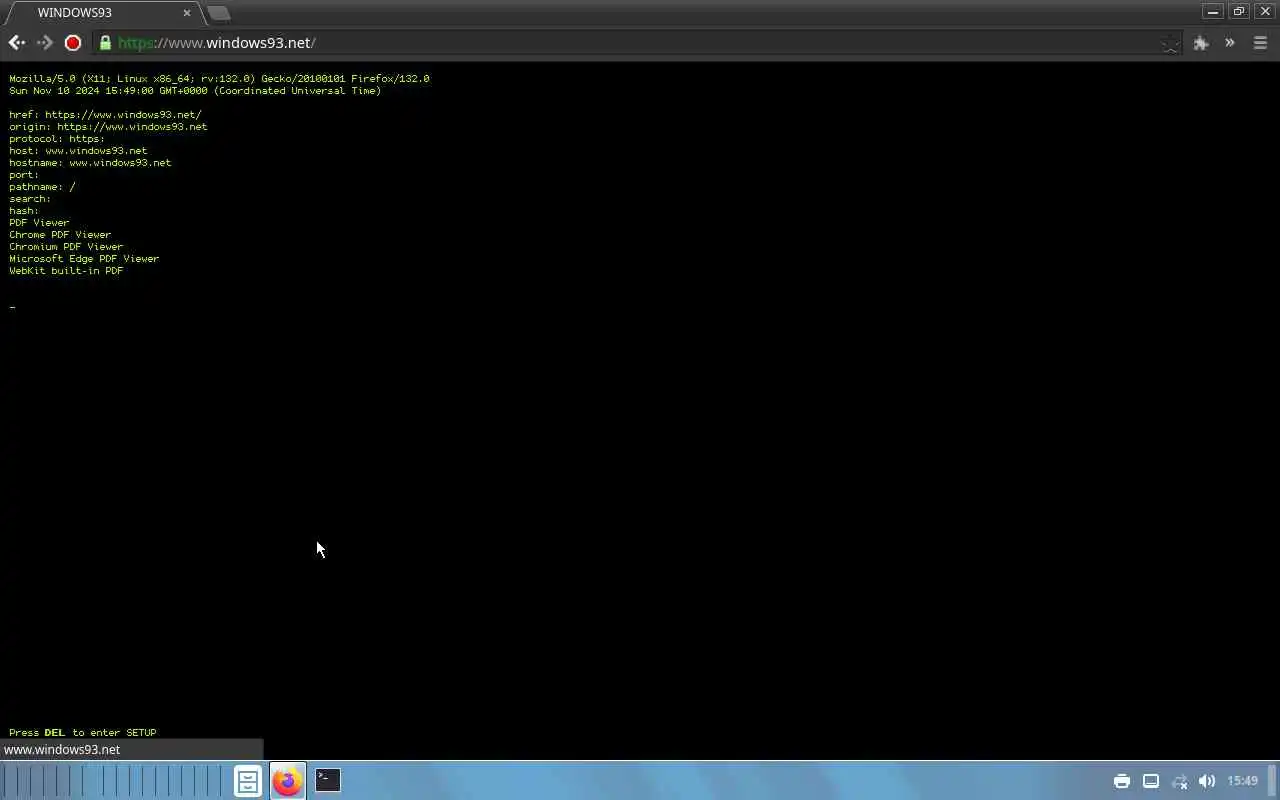Image resolution: width=1280 pixels, height=800 pixels.
Task: Click the 'hostname: www.windows93.net' line
Action: click(90, 163)
